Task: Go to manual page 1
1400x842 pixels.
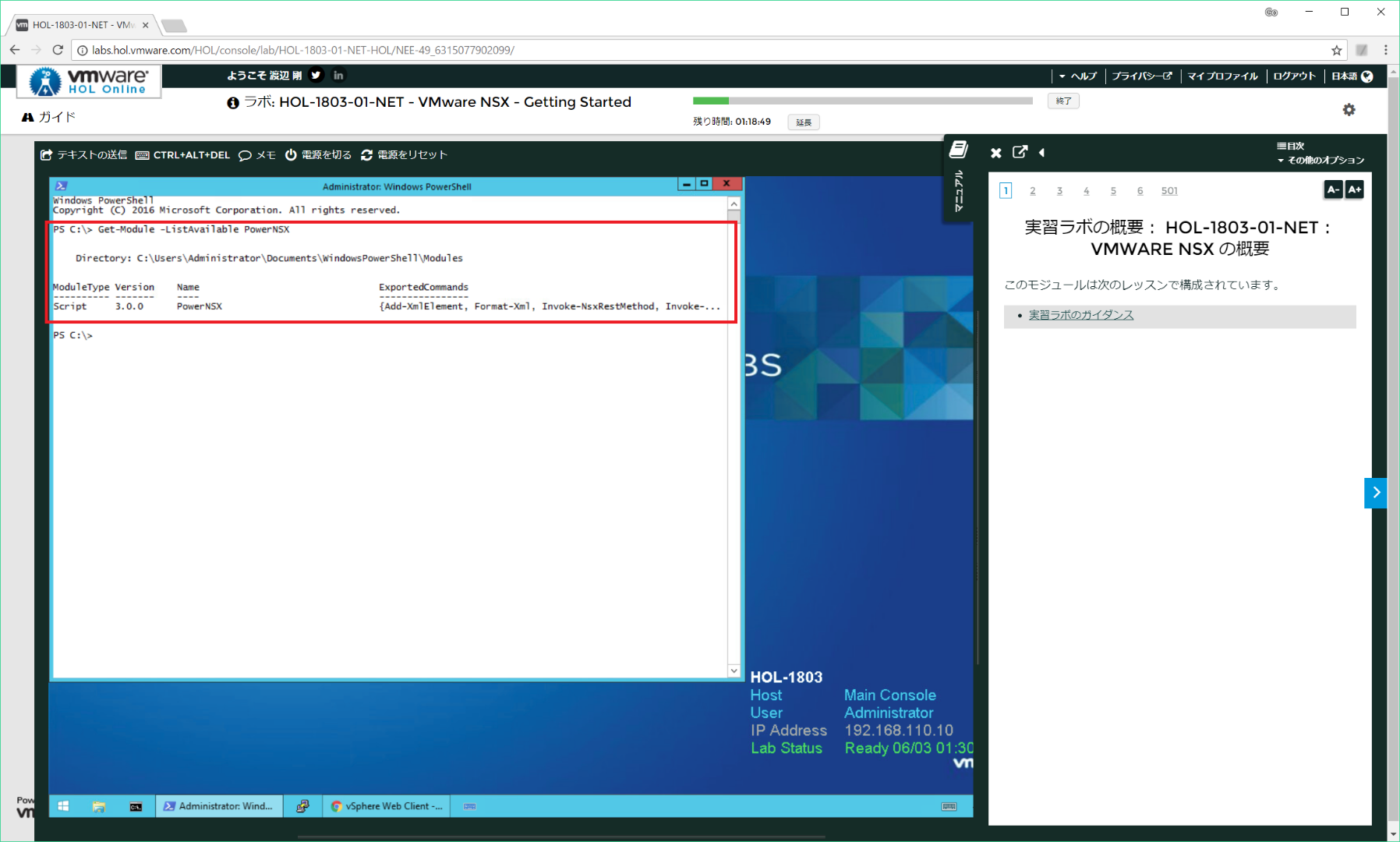Action: 1006,191
